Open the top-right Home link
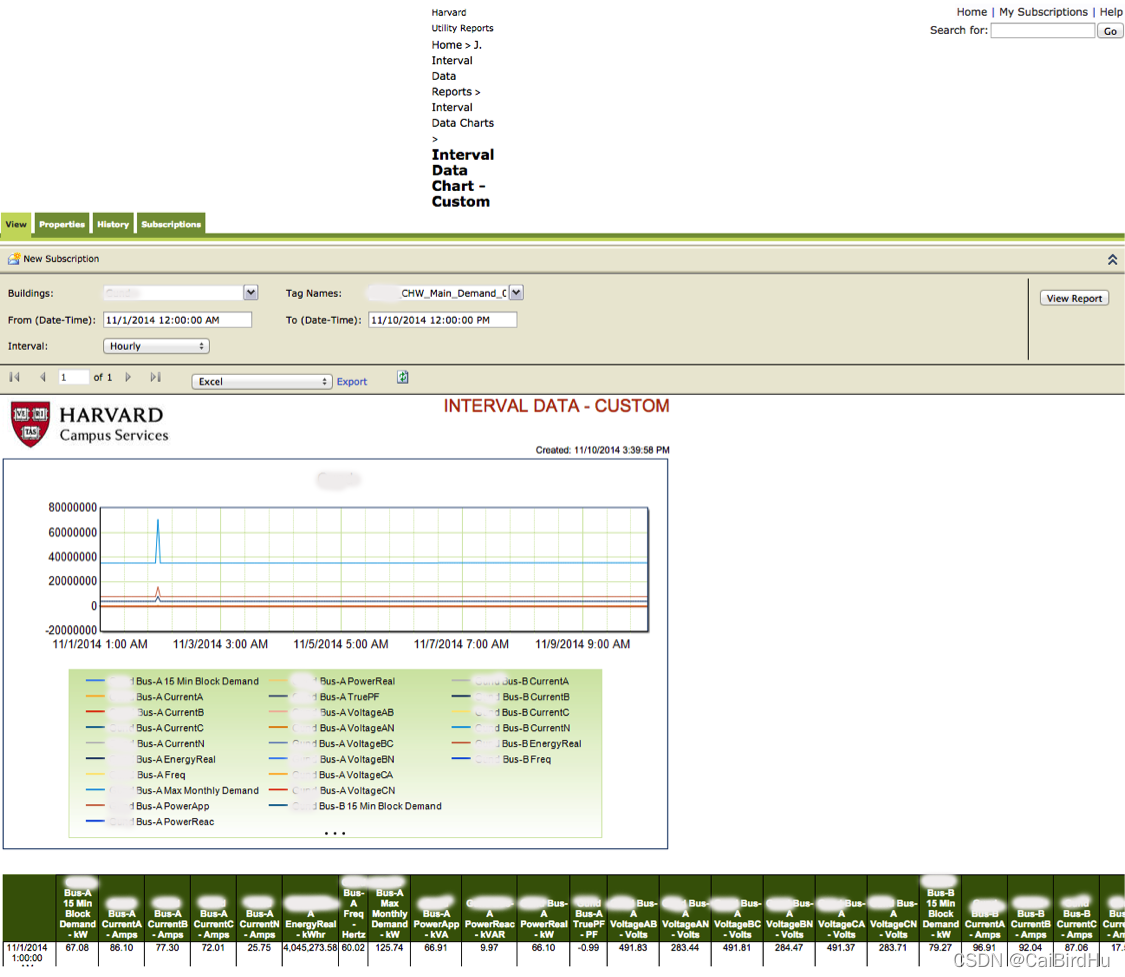This screenshot has height=977, width=1125. coord(971,12)
